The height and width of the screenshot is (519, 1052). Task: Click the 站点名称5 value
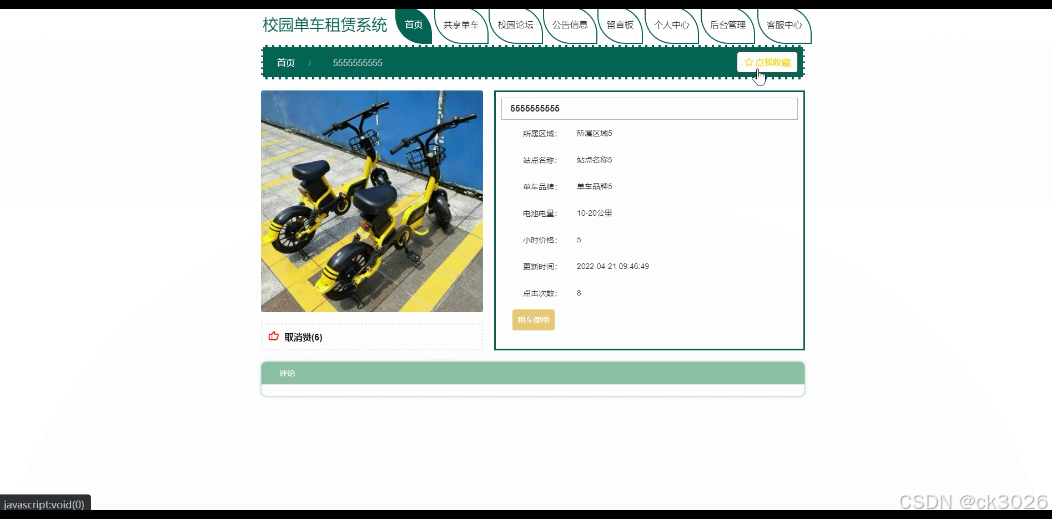pyautogui.click(x=594, y=160)
